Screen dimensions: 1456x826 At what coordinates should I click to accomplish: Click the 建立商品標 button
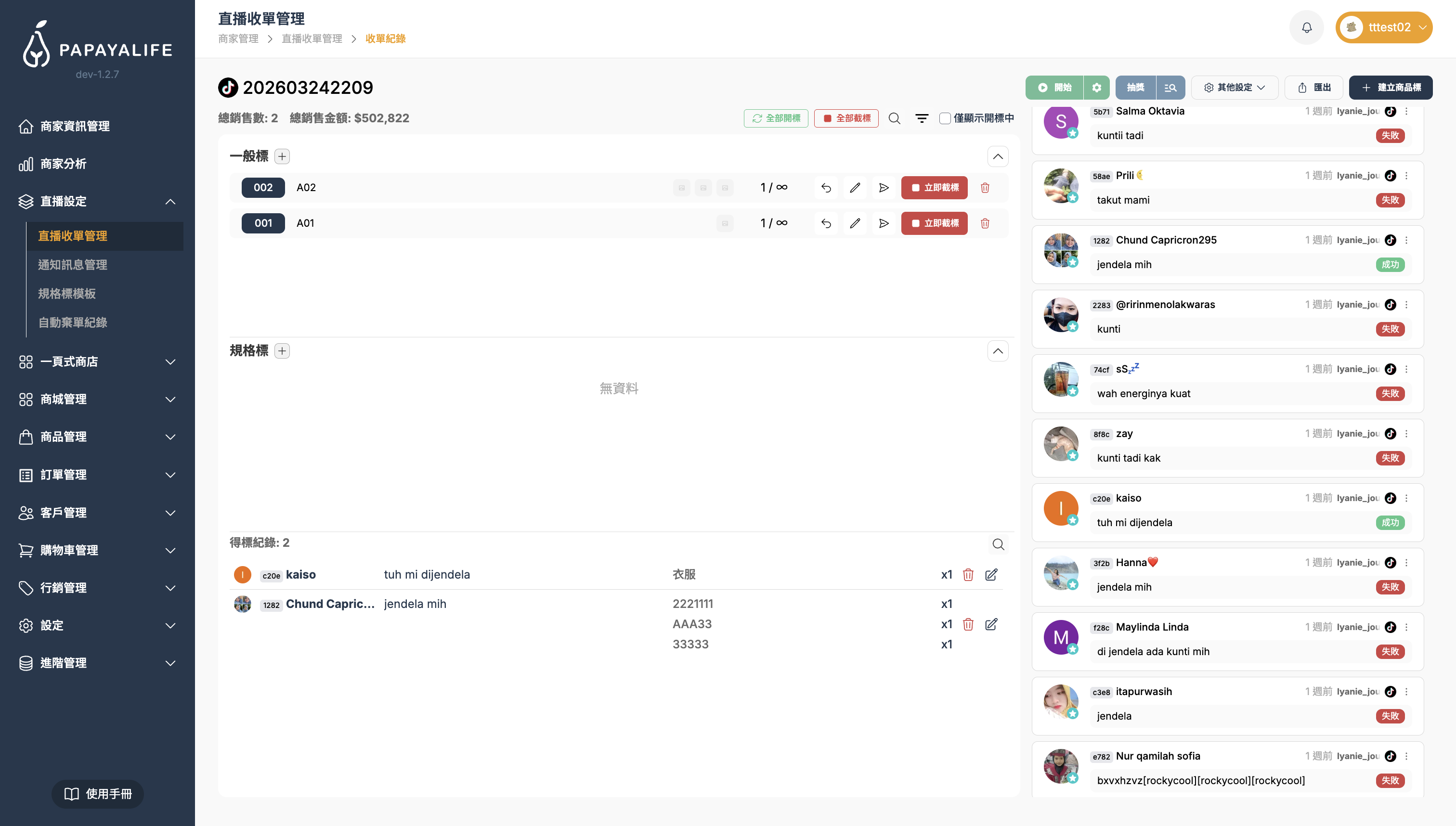(1390, 88)
